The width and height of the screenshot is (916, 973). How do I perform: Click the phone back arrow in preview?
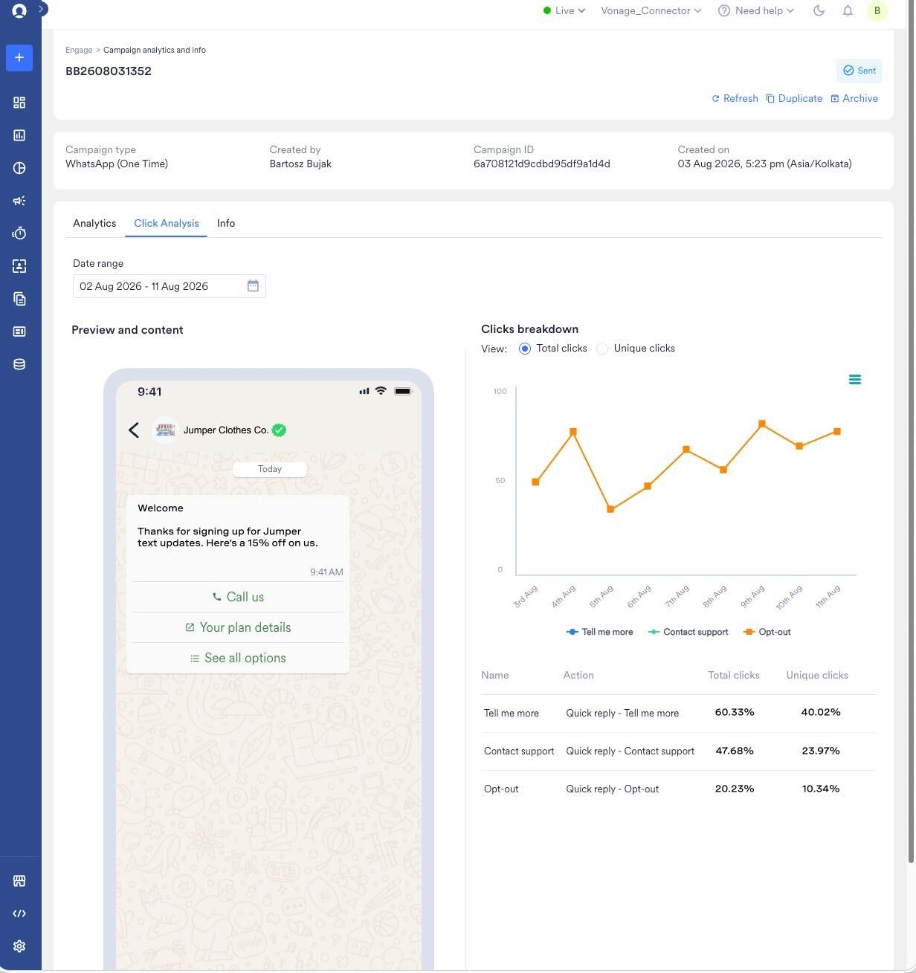point(133,430)
